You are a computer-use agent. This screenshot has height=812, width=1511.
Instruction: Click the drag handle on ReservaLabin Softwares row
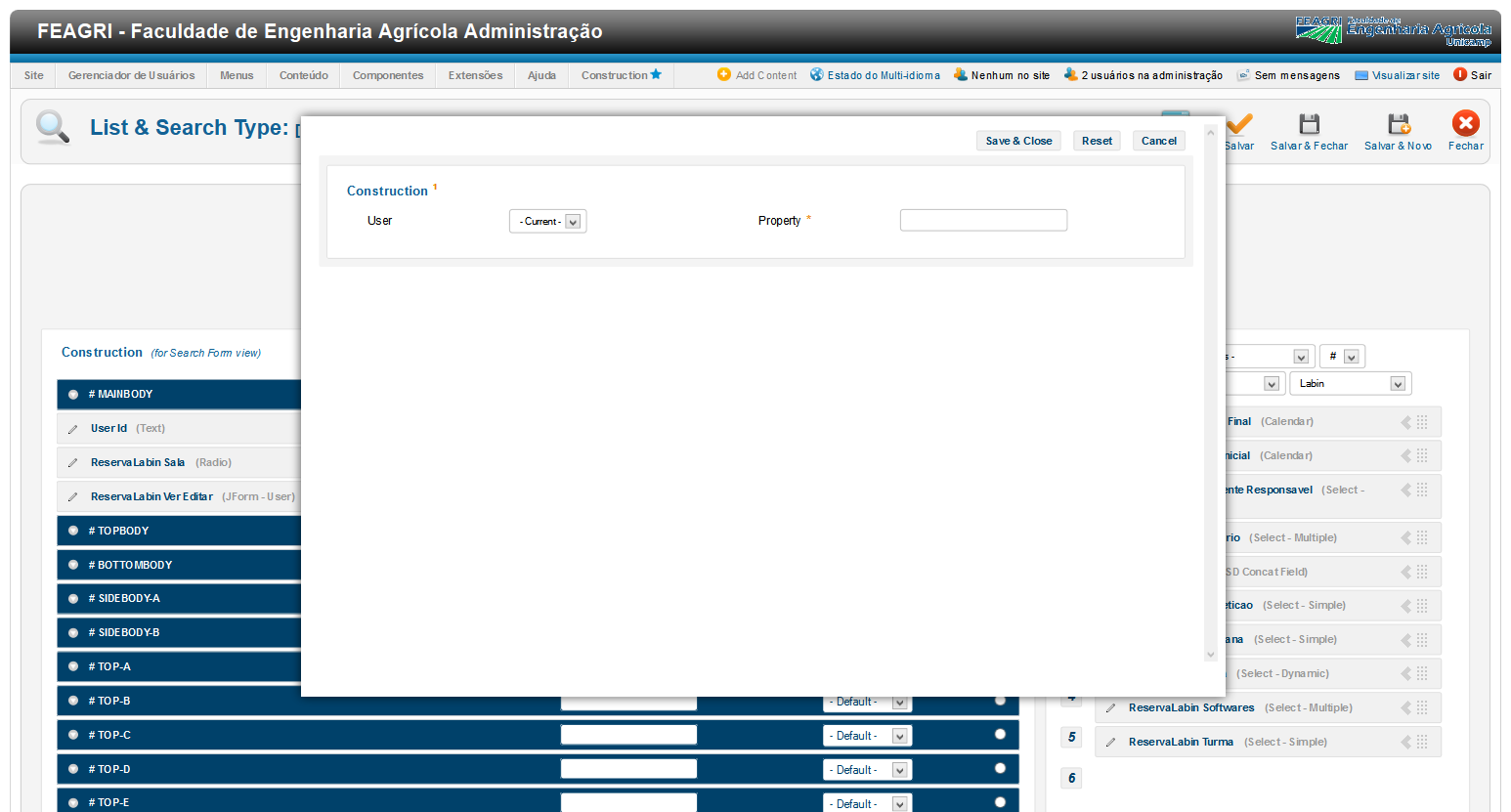point(1422,707)
